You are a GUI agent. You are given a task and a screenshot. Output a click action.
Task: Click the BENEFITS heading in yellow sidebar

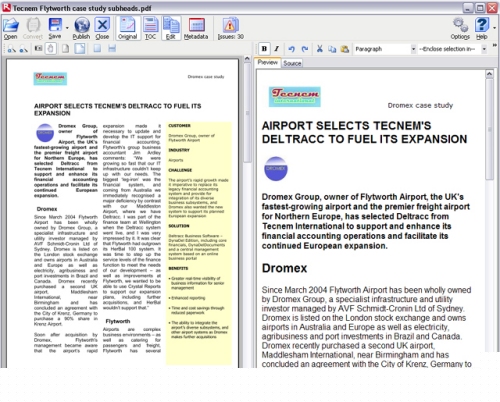click(x=178, y=268)
